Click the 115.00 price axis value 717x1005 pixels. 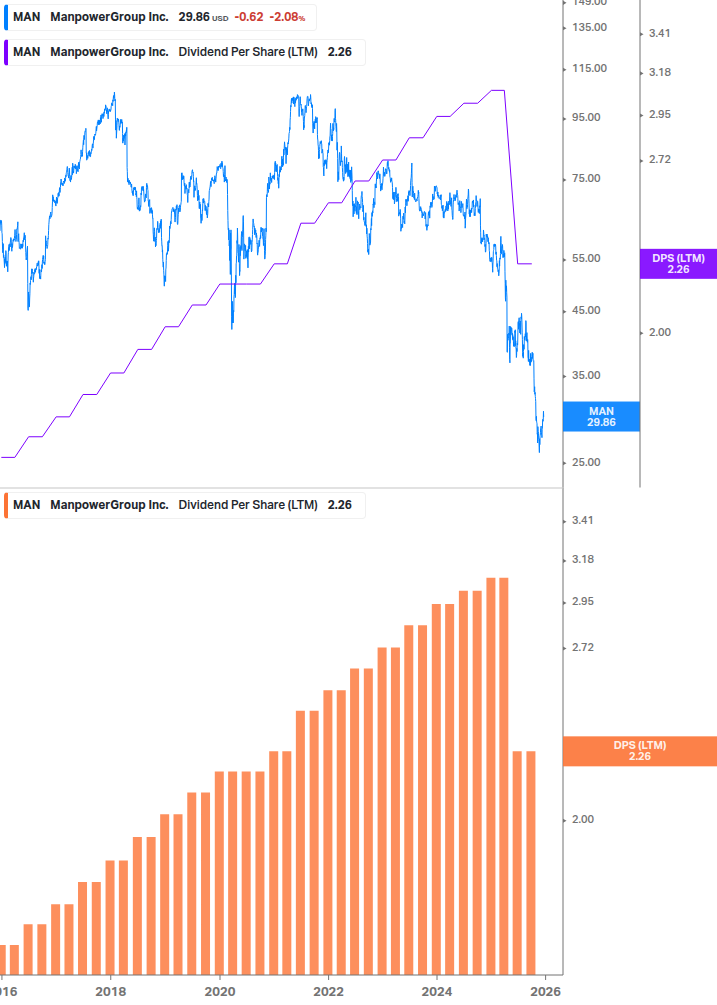589,69
